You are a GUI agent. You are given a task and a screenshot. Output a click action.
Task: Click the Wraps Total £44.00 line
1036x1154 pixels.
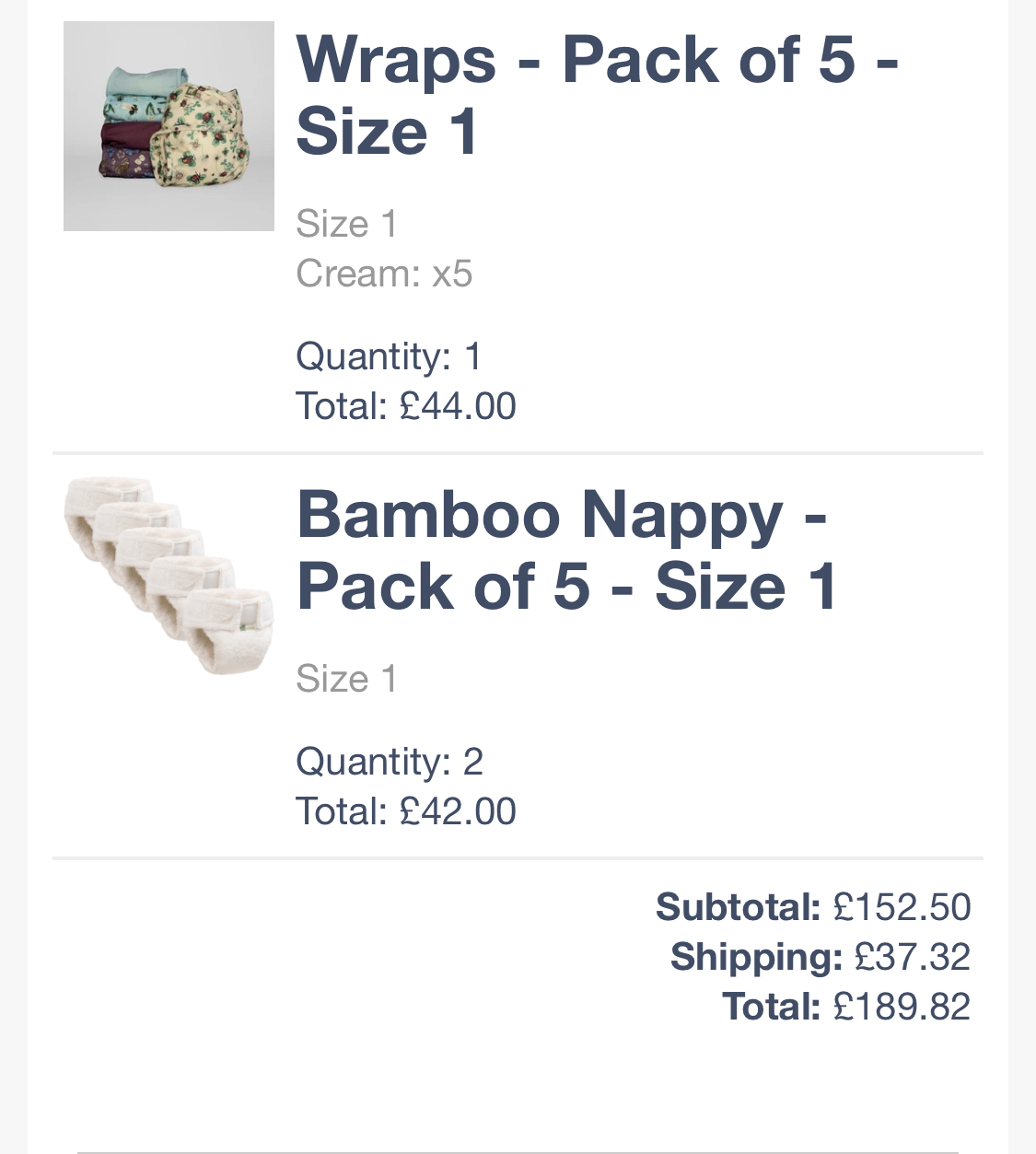(406, 406)
